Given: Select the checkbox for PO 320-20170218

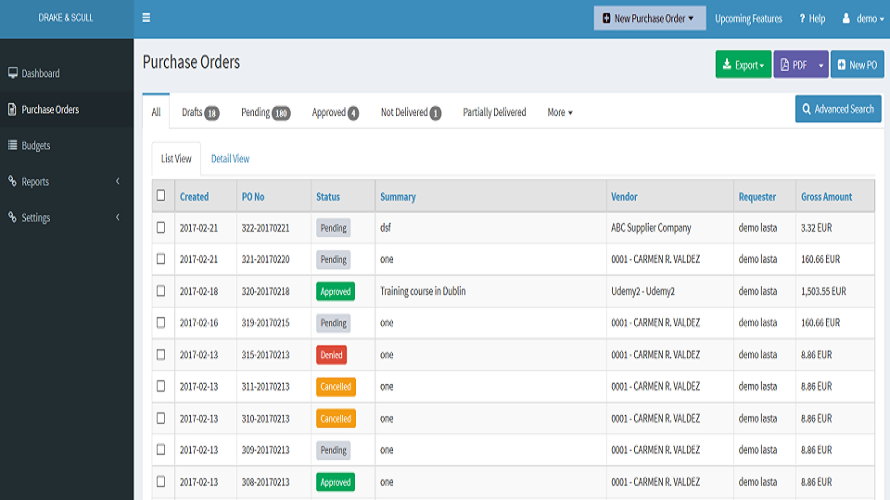Looking at the screenshot, I should pyautogui.click(x=161, y=291).
